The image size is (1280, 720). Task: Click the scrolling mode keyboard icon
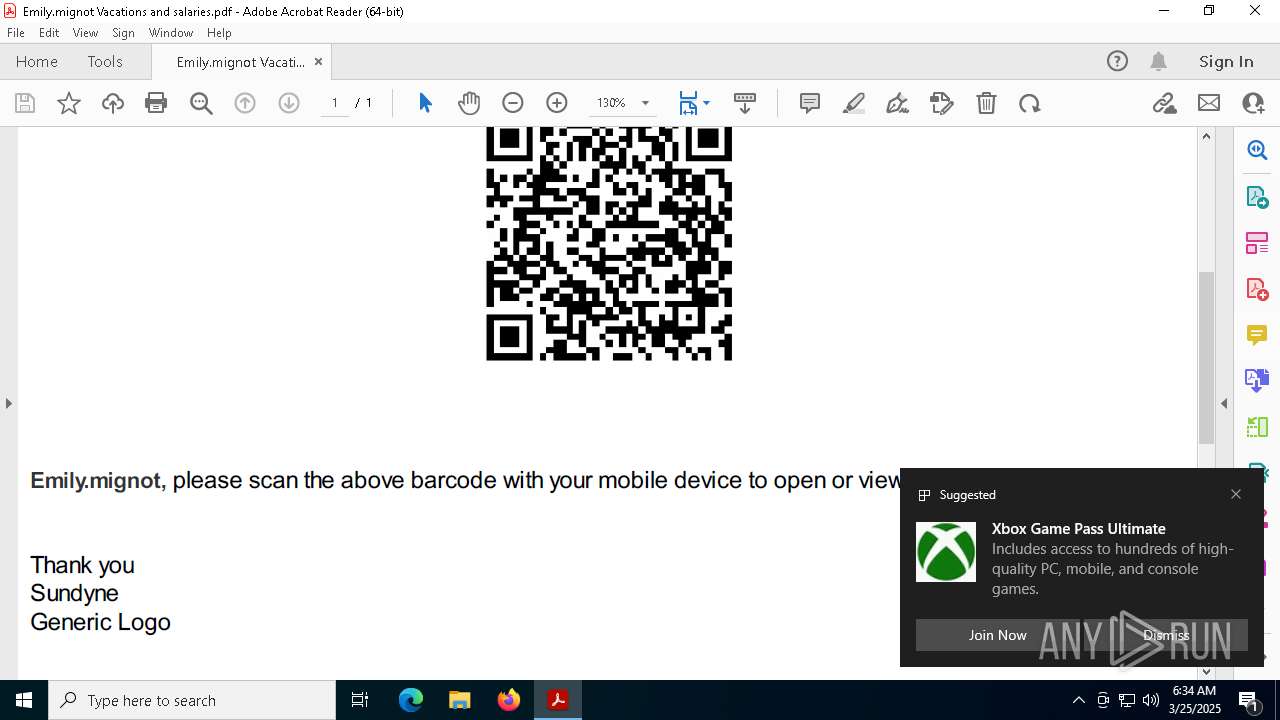(745, 103)
